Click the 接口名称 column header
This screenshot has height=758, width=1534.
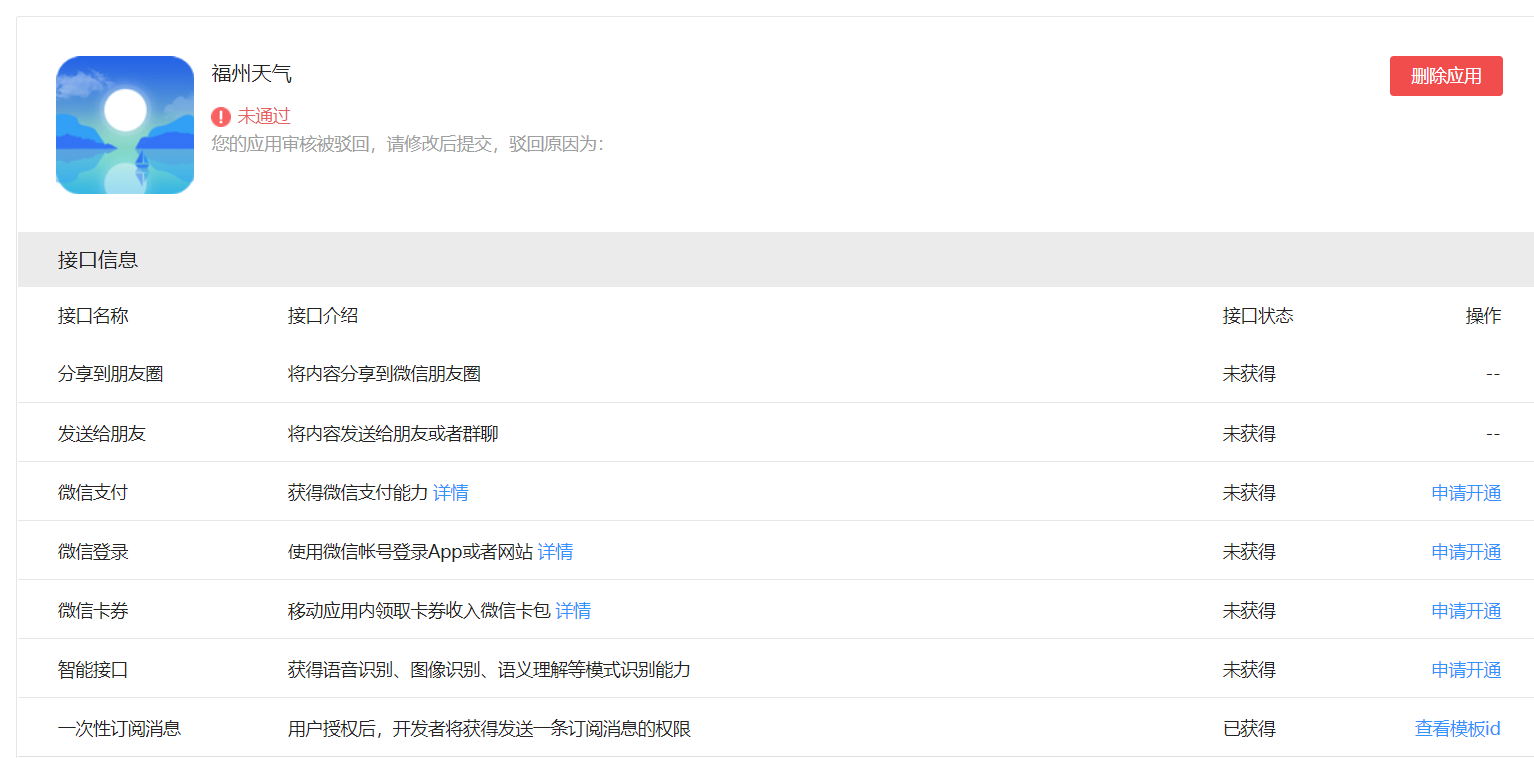(x=93, y=316)
